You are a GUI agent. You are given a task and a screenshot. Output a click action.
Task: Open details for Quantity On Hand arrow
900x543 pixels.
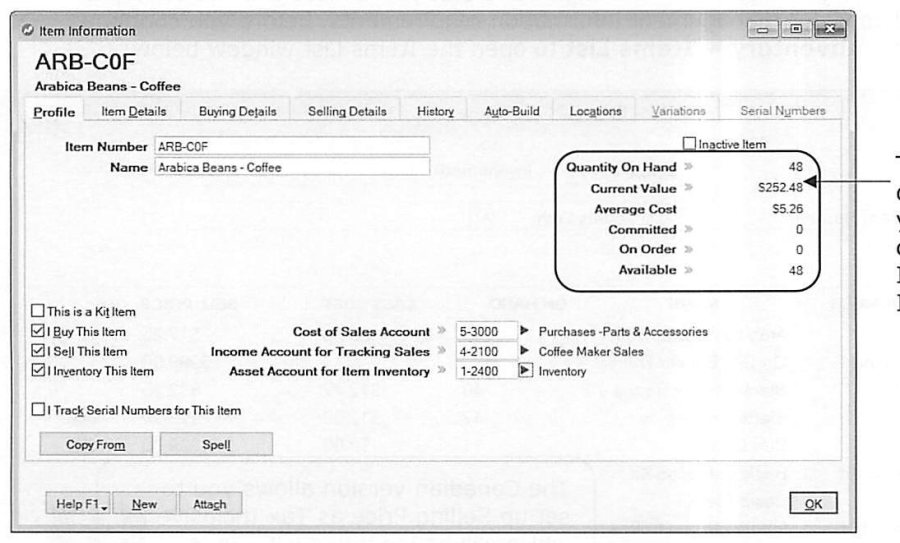click(x=688, y=167)
